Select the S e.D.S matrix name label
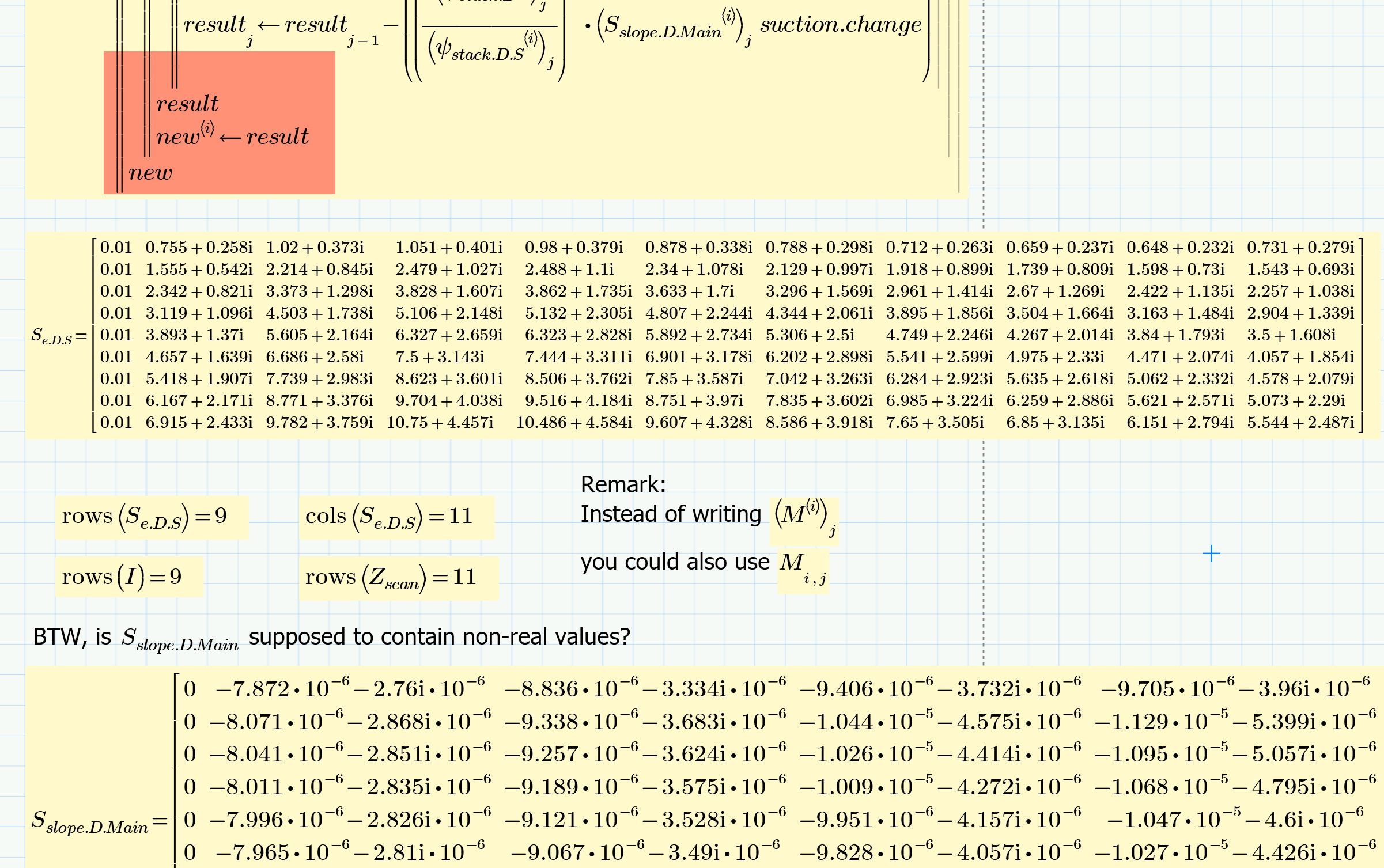The height and width of the screenshot is (868, 1384). click(x=52, y=336)
